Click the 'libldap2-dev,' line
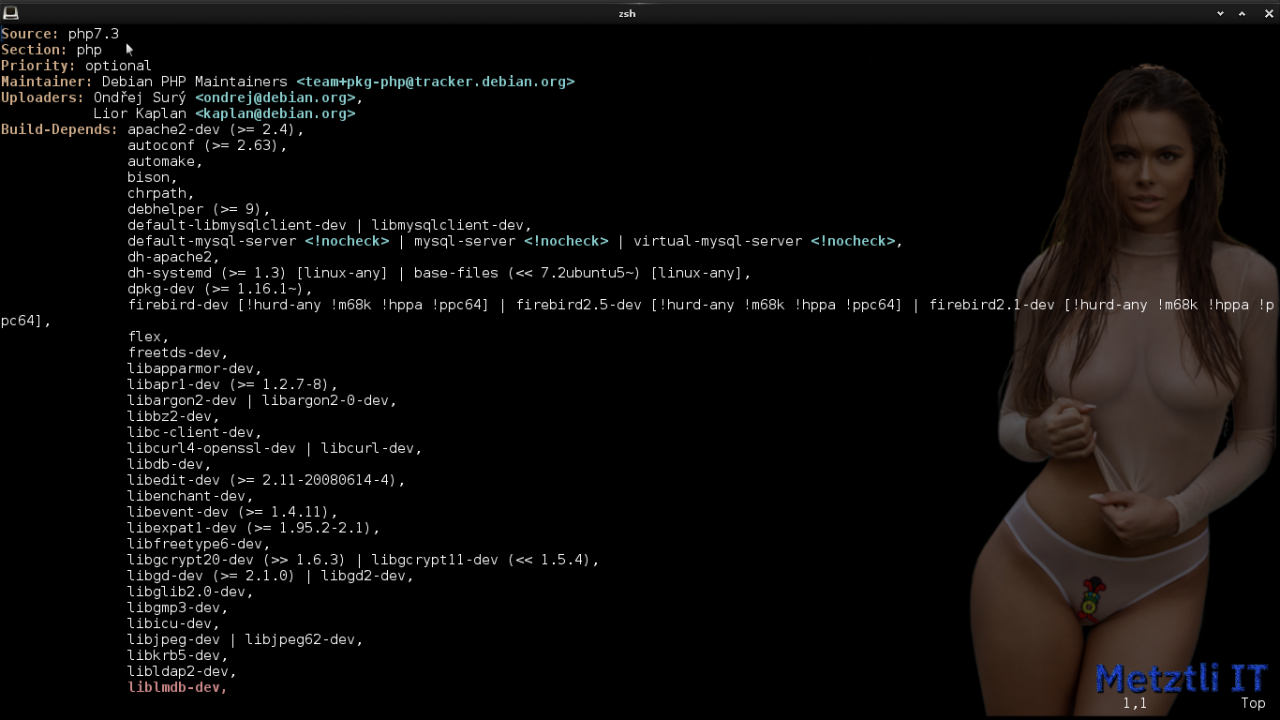Viewport: 1280px width, 720px height. [182, 674]
